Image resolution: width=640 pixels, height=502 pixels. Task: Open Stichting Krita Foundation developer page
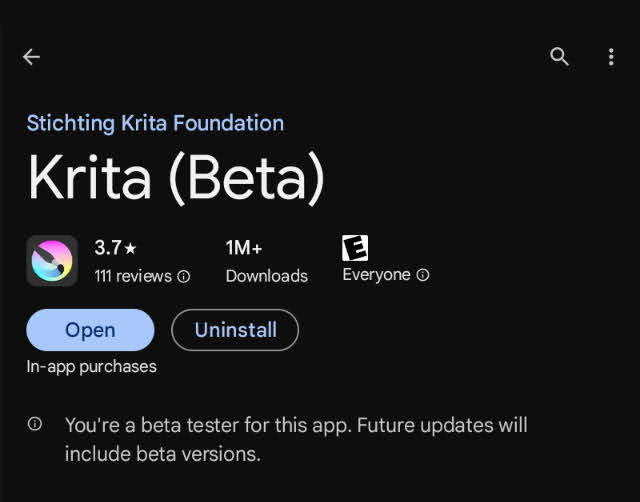coord(155,123)
